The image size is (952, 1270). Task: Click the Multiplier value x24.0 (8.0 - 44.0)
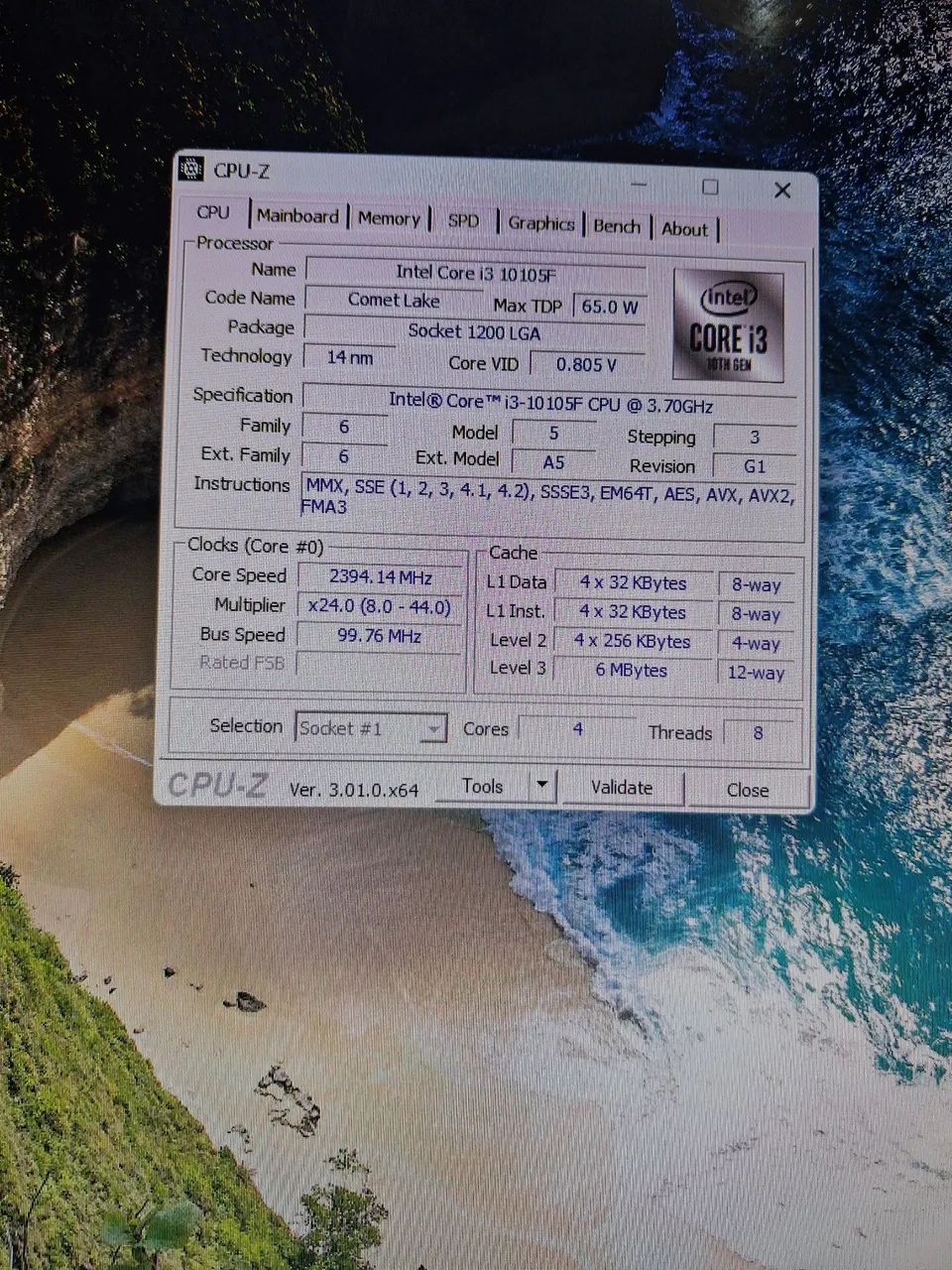coord(380,606)
